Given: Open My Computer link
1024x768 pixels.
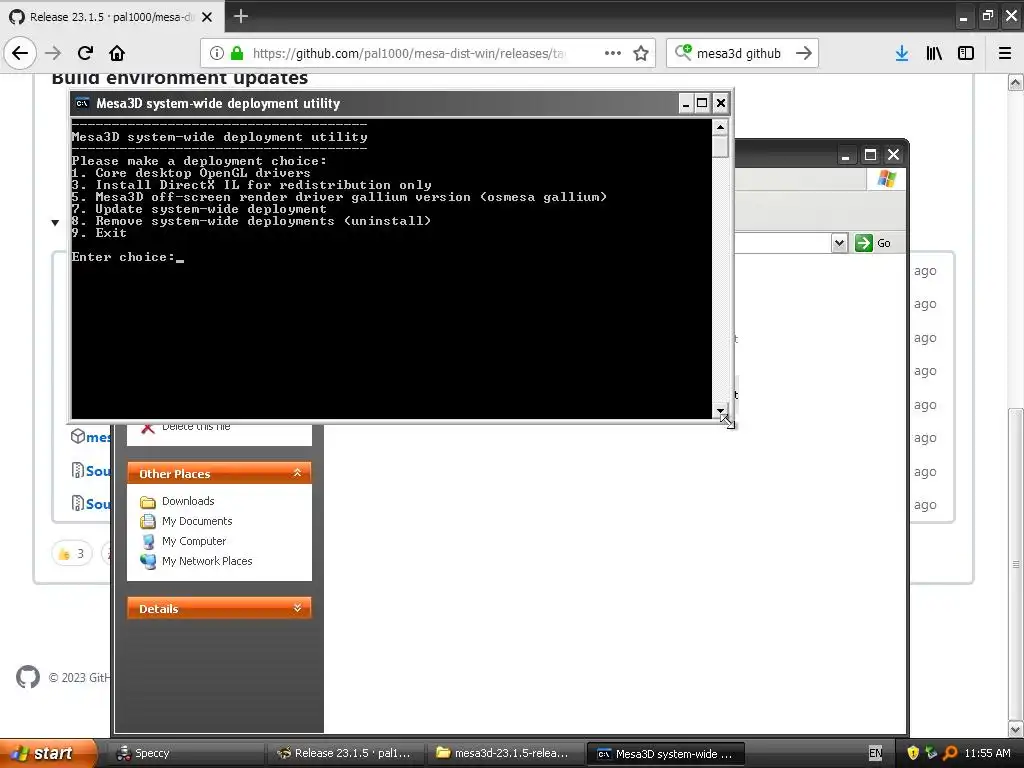Looking at the screenshot, I should [194, 541].
